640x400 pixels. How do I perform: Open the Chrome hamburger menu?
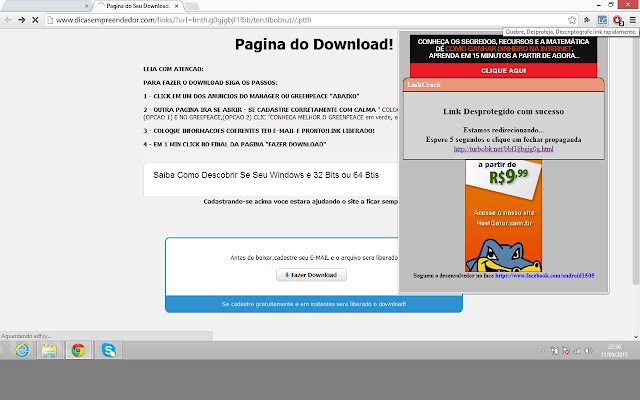pos(632,20)
